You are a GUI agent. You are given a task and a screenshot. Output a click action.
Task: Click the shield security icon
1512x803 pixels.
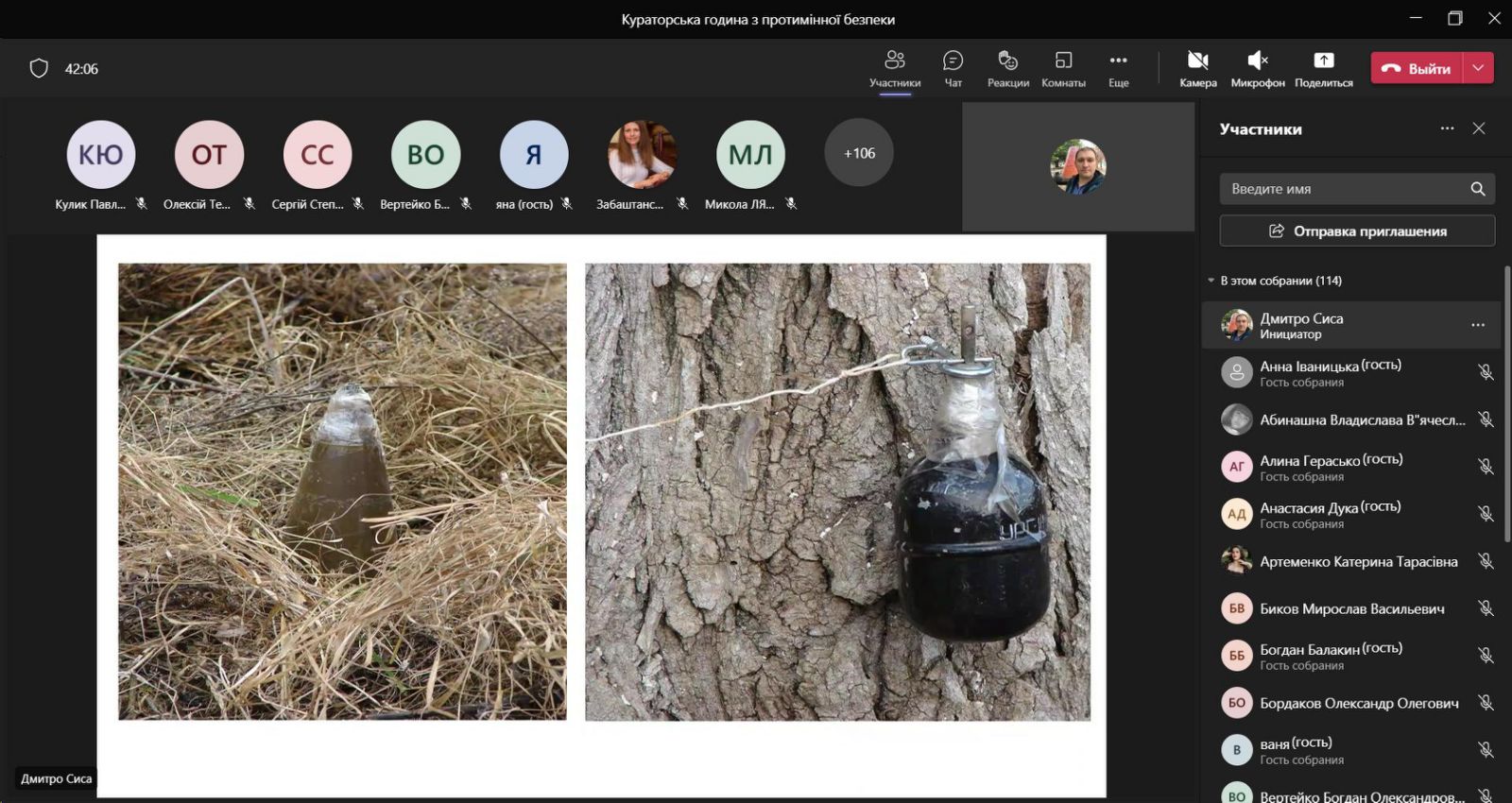point(39,68)
